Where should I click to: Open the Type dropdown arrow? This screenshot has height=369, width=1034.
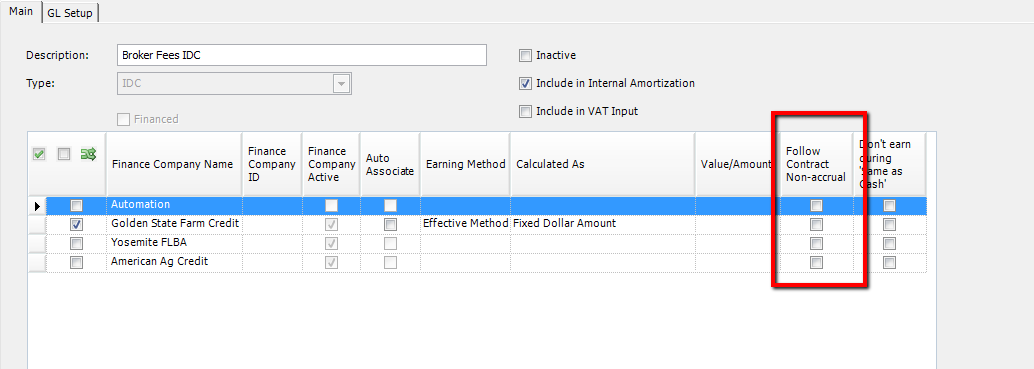tap(341, 84)
